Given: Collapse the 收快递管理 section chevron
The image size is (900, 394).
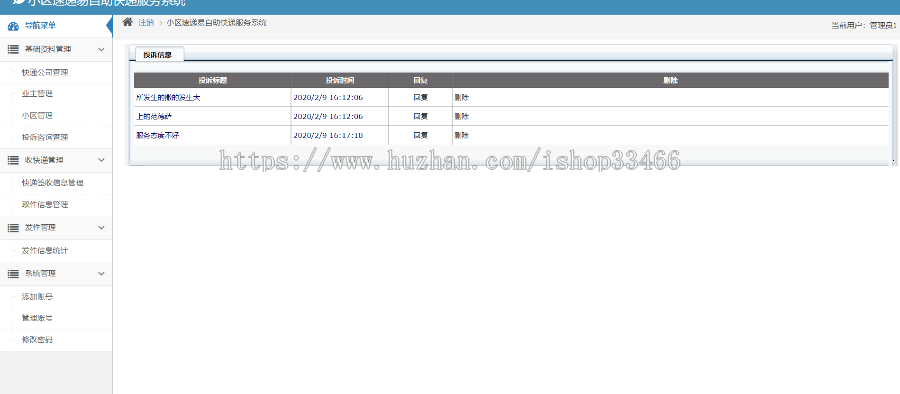Looking at the screenshot, I should click(x=101, y=160).
